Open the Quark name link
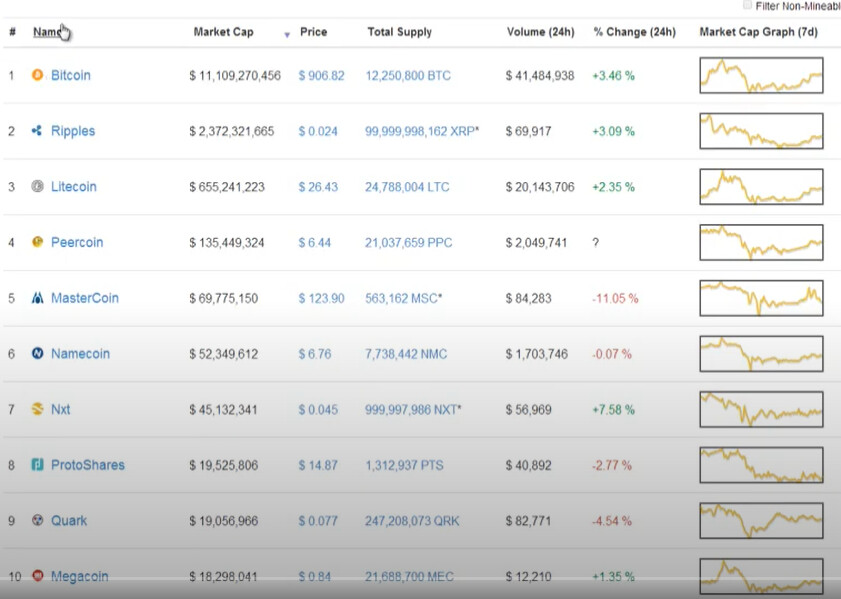The height and width of the screenshot is (599, 841). 69,521
